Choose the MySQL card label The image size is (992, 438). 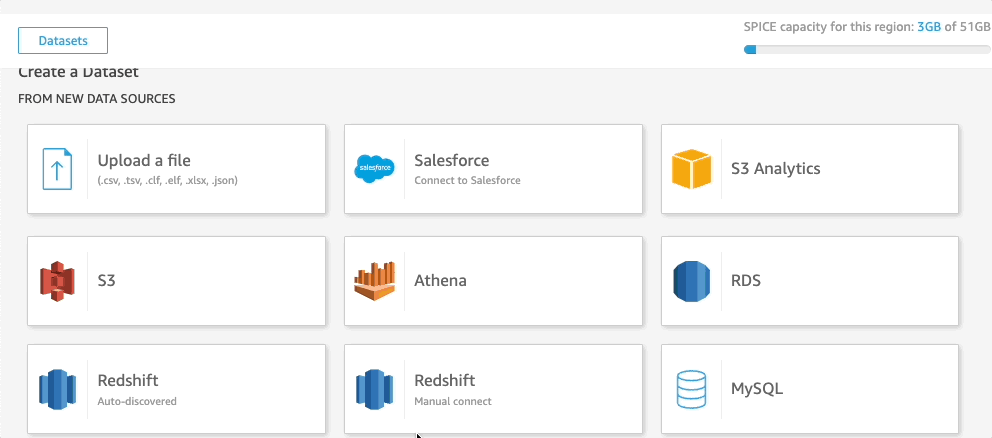757,389
